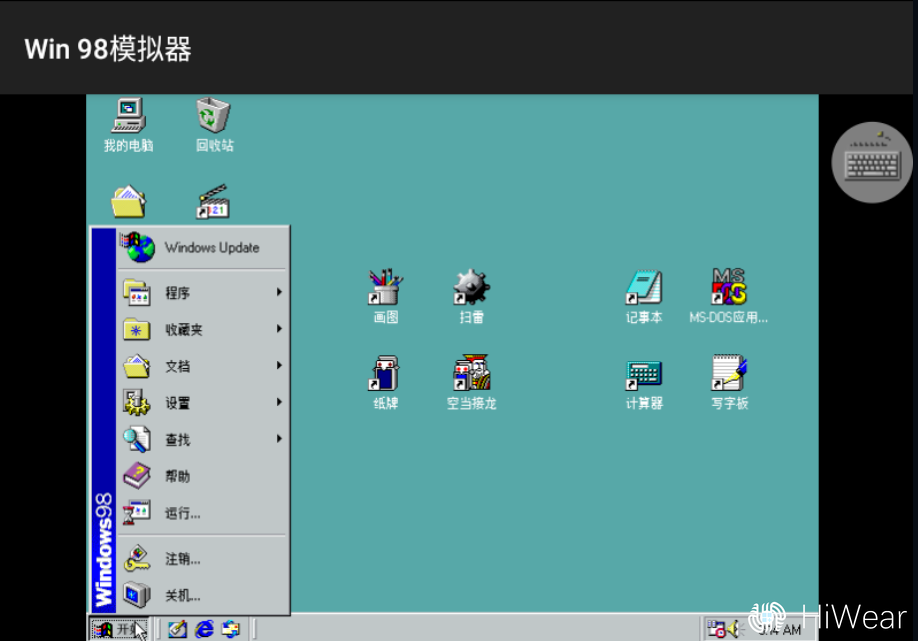Image resolution: width=918 pixels, height=641 pixels.
Task: Click Internet Explorer quick launch icon
Action: (x=205, y=629)
